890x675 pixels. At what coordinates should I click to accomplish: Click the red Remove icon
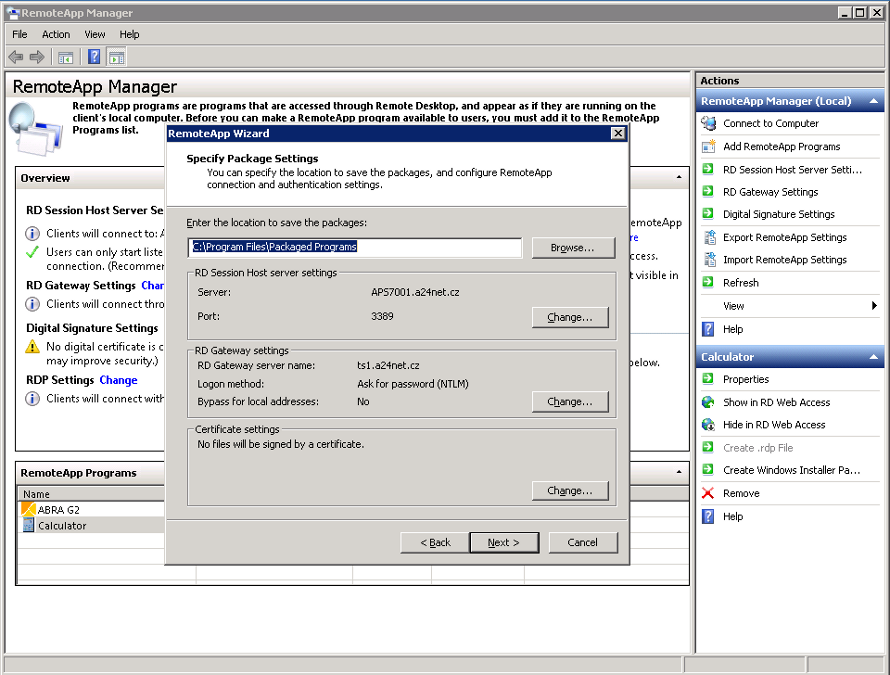709,493
